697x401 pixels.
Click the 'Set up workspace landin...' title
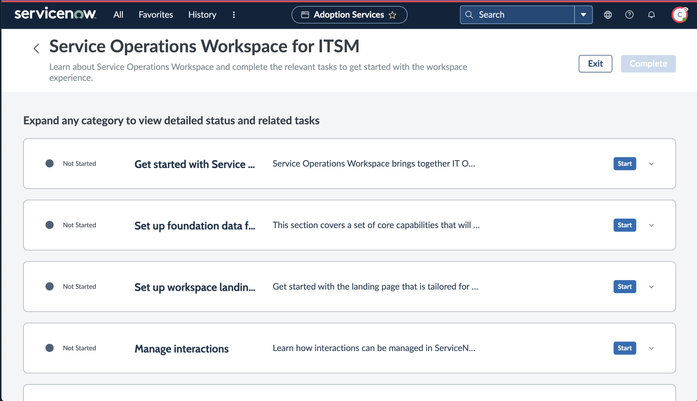(x=195, y=287)
